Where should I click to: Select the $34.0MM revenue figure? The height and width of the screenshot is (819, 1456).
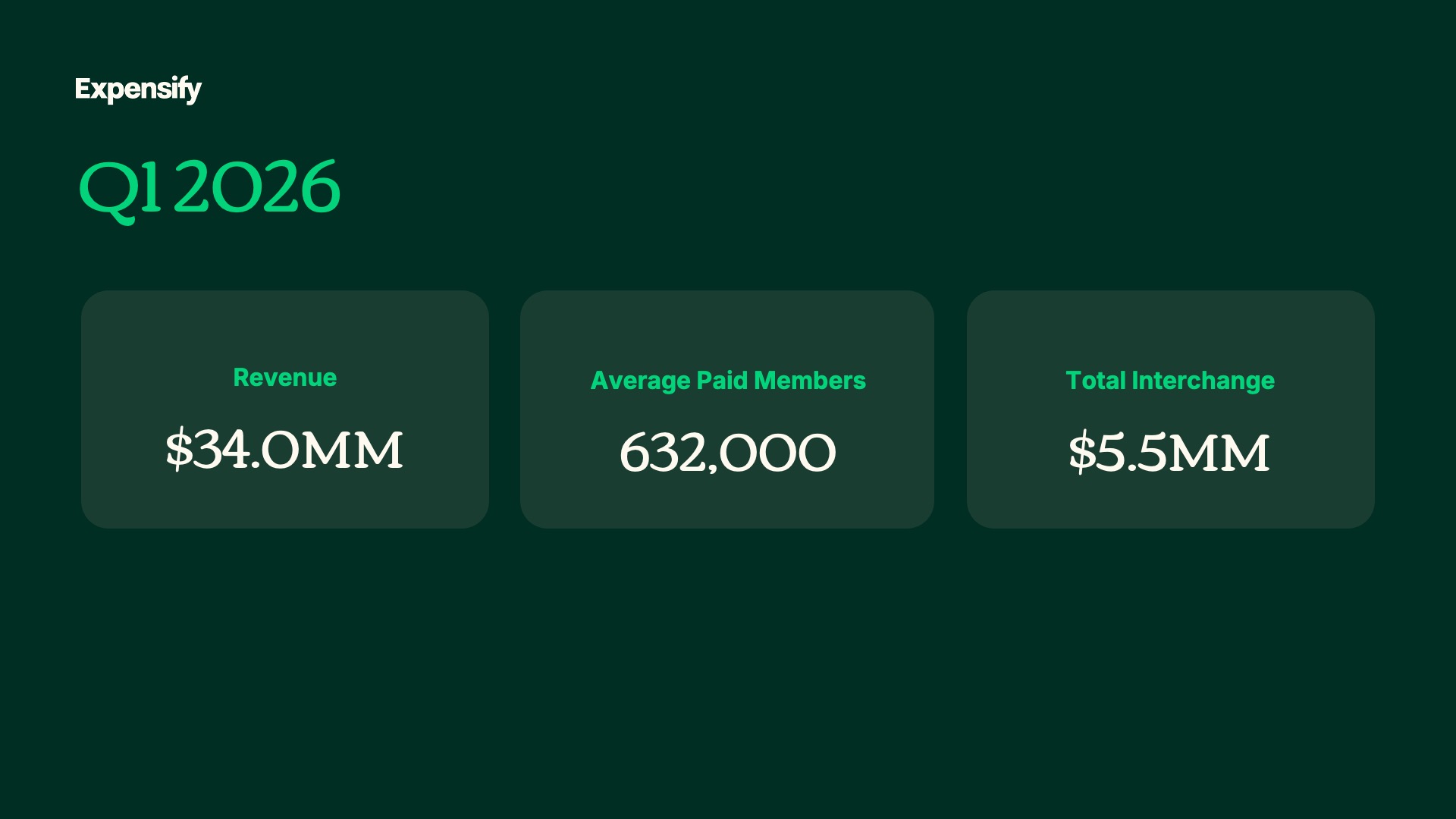[x=284, y=450]
